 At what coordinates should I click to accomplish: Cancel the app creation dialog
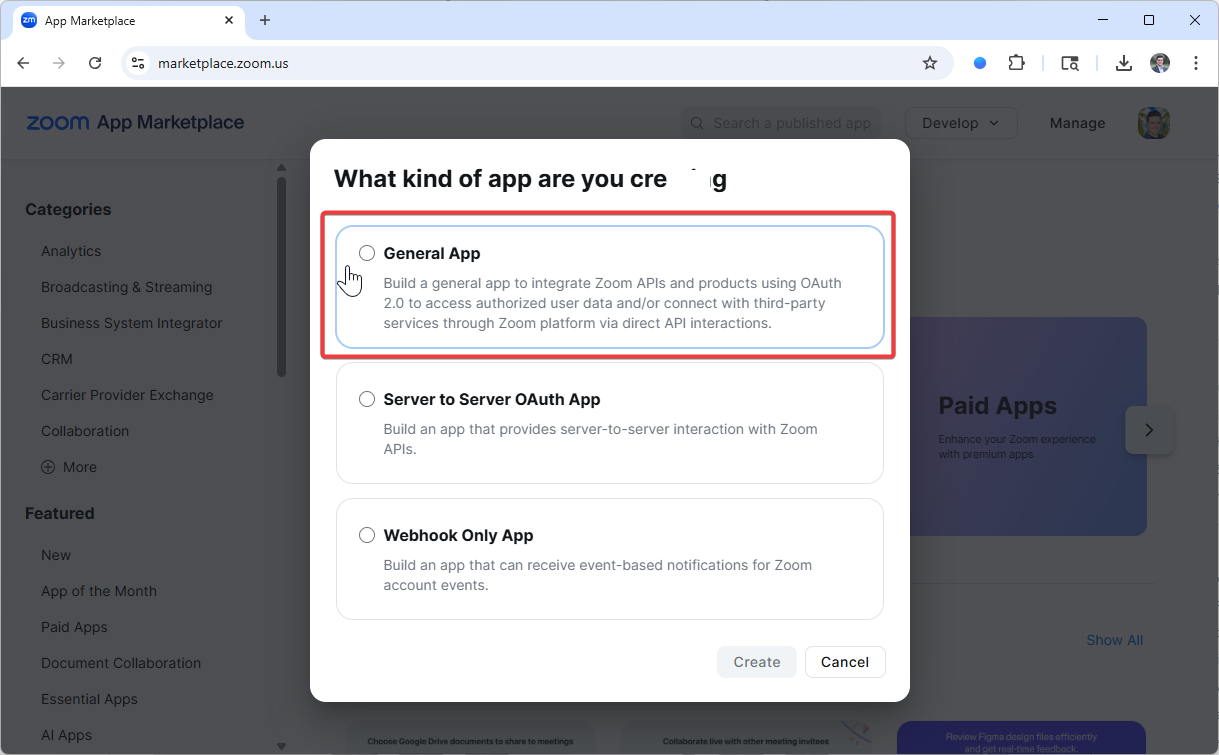point(845,662)
